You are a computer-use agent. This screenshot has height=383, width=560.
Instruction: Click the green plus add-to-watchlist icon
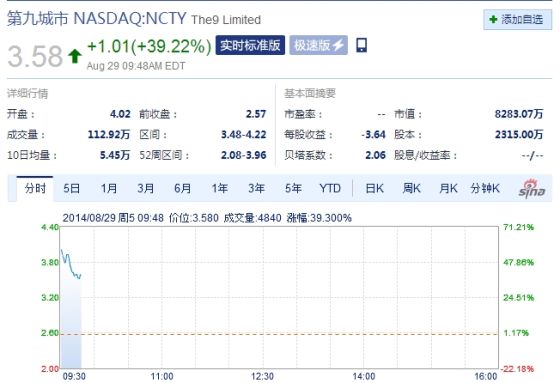tap(493, 19)
